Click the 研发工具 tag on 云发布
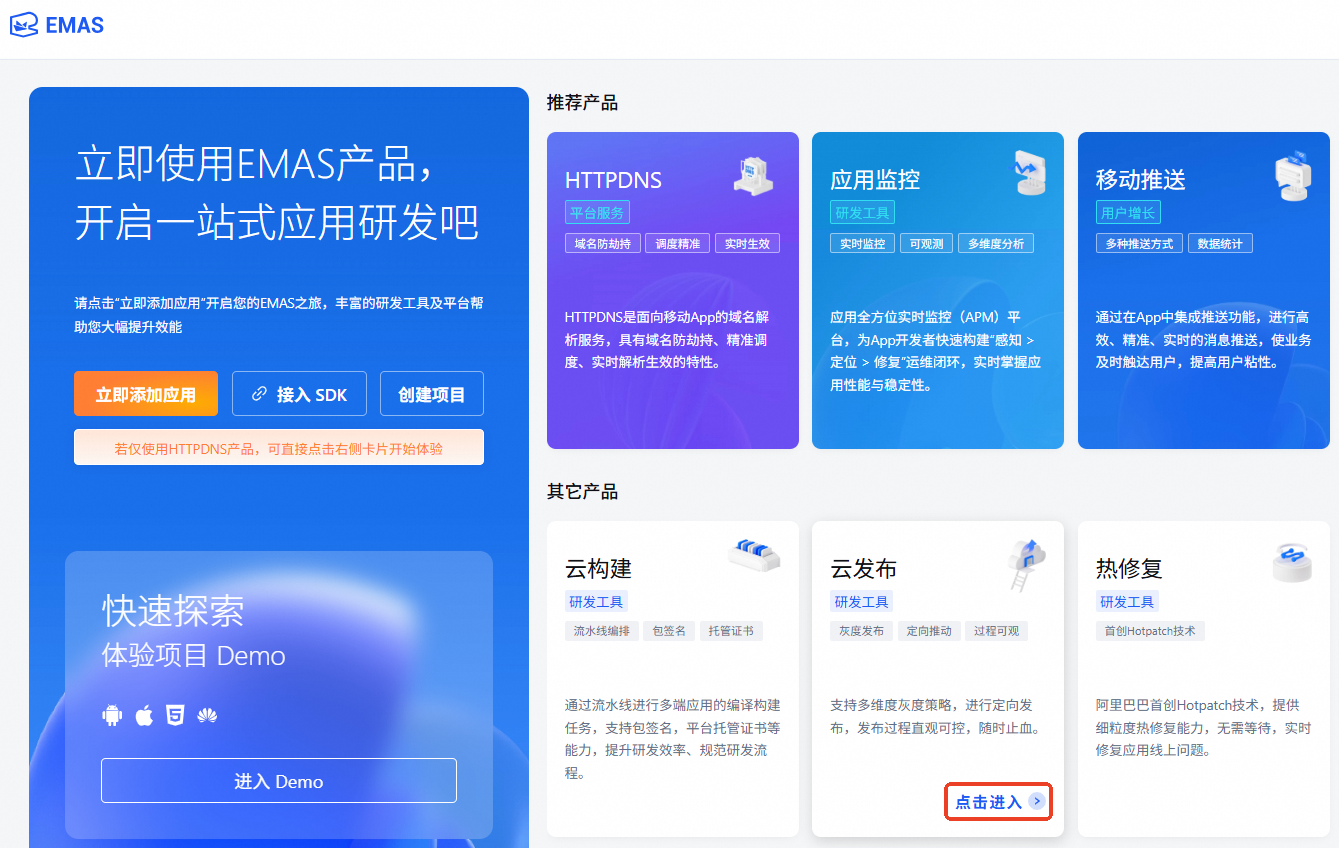The height and width of the screenshot is (848, 1339). click(x=861, y=601)
